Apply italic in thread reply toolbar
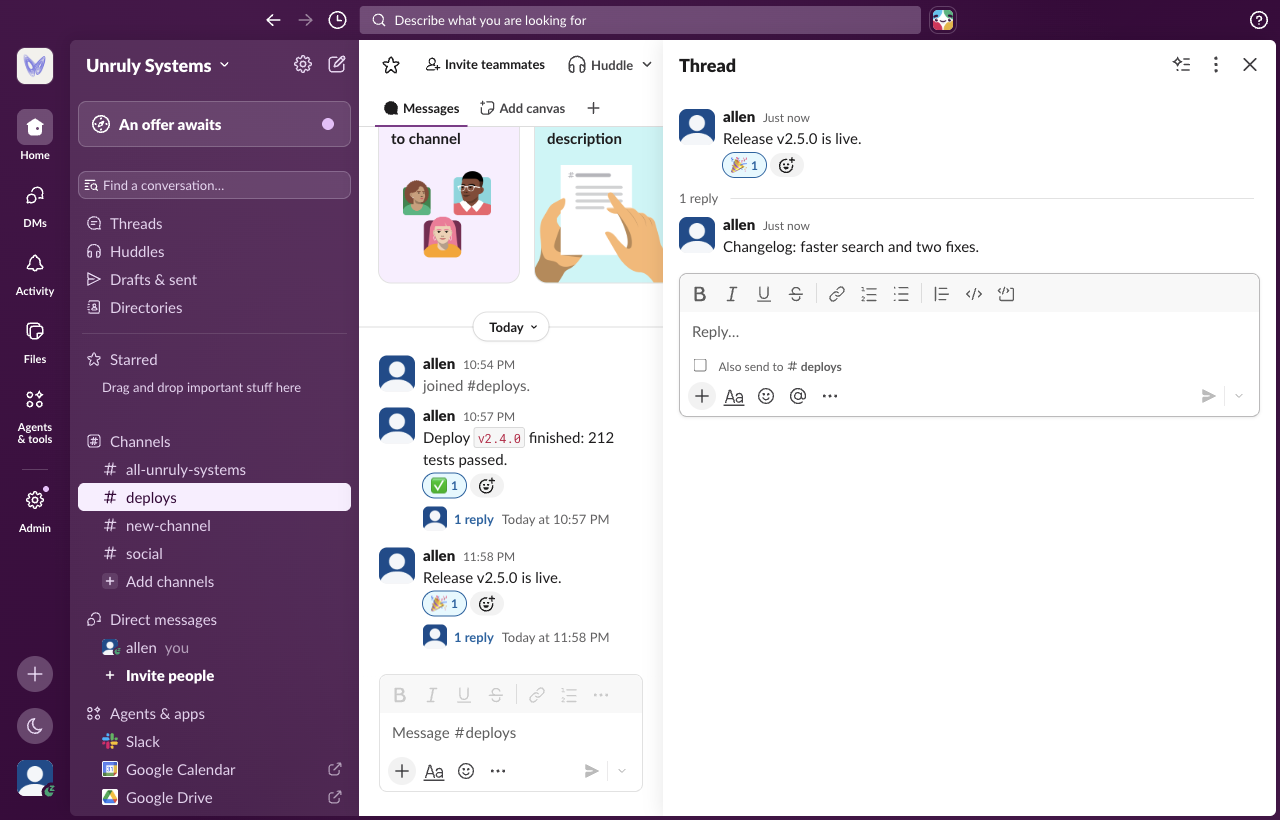 point(732,294)
